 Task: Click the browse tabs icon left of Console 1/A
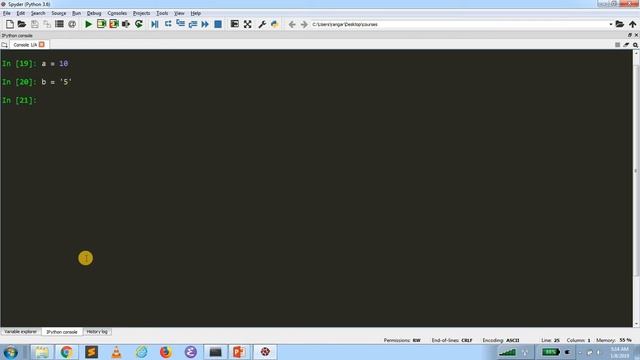pyautogui.click(x=4, y=45)
